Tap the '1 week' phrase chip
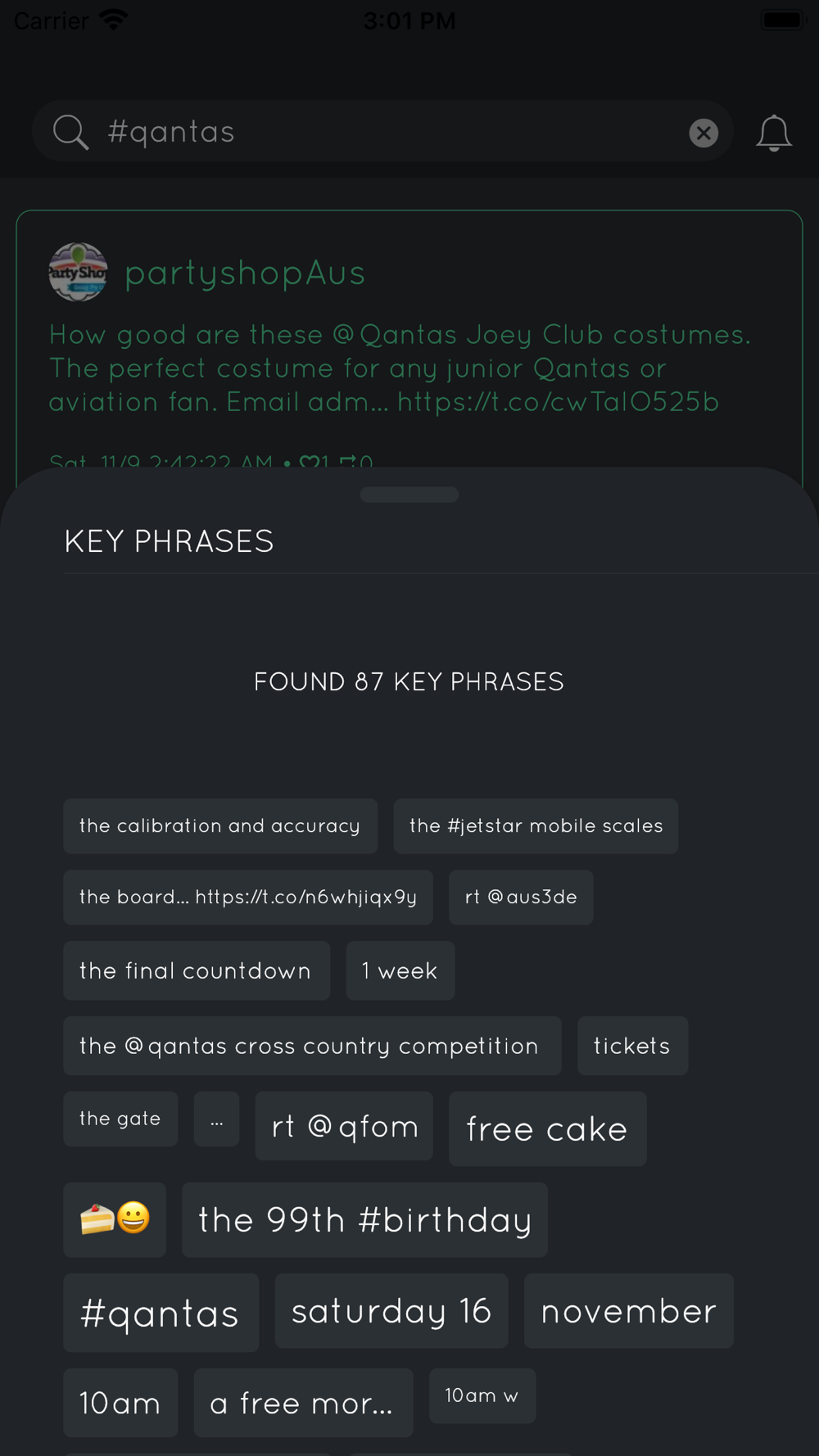Screen dimensions: 819x1456 click(400, 970)
